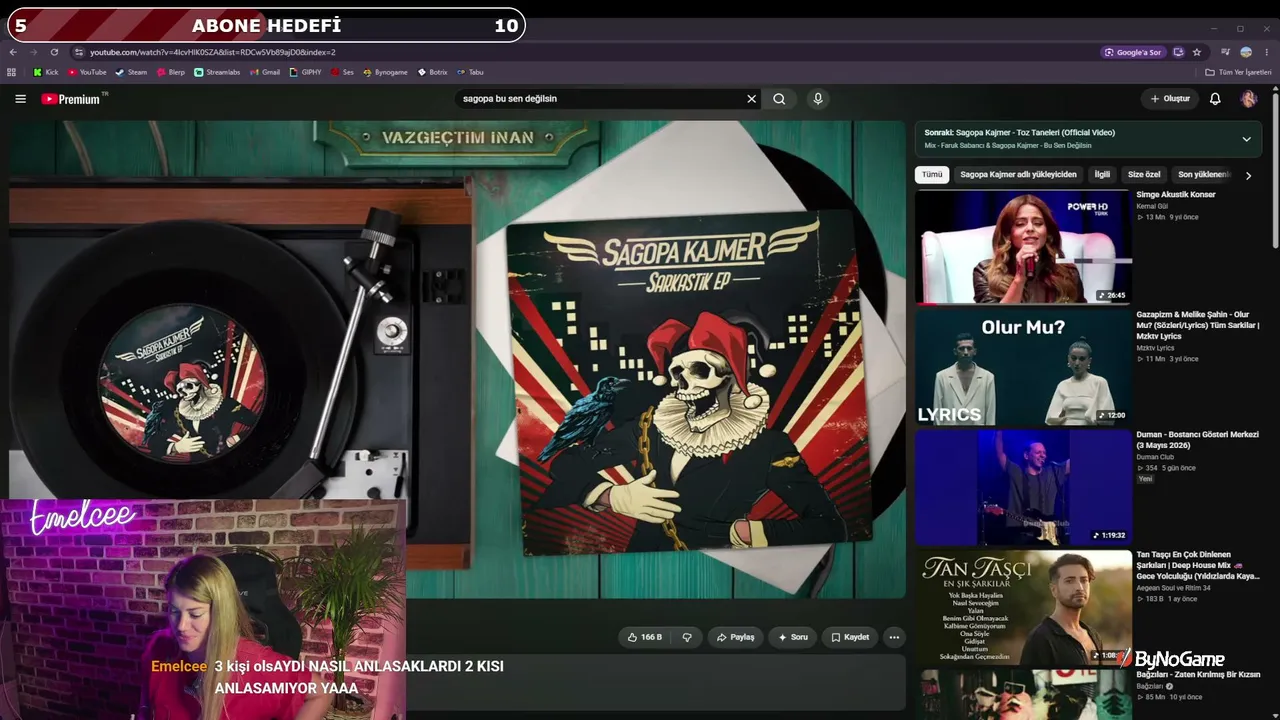Open the Ses bookmark
1280x720 pixels.
coord(342,72)
